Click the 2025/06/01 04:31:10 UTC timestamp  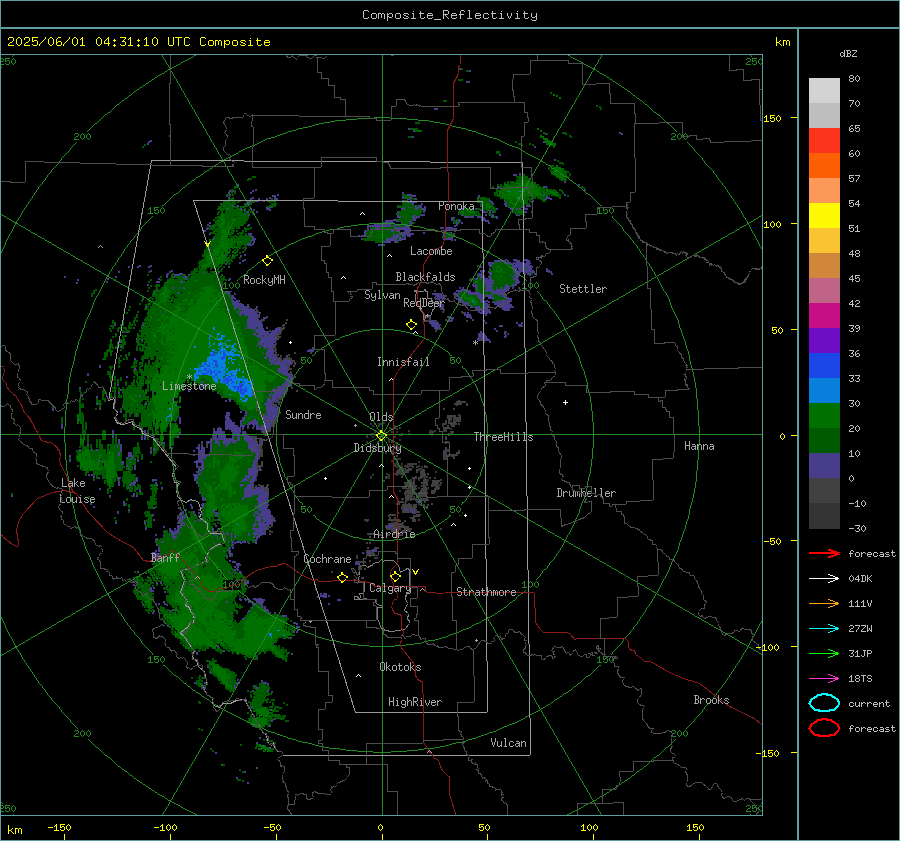pos(138,42)
